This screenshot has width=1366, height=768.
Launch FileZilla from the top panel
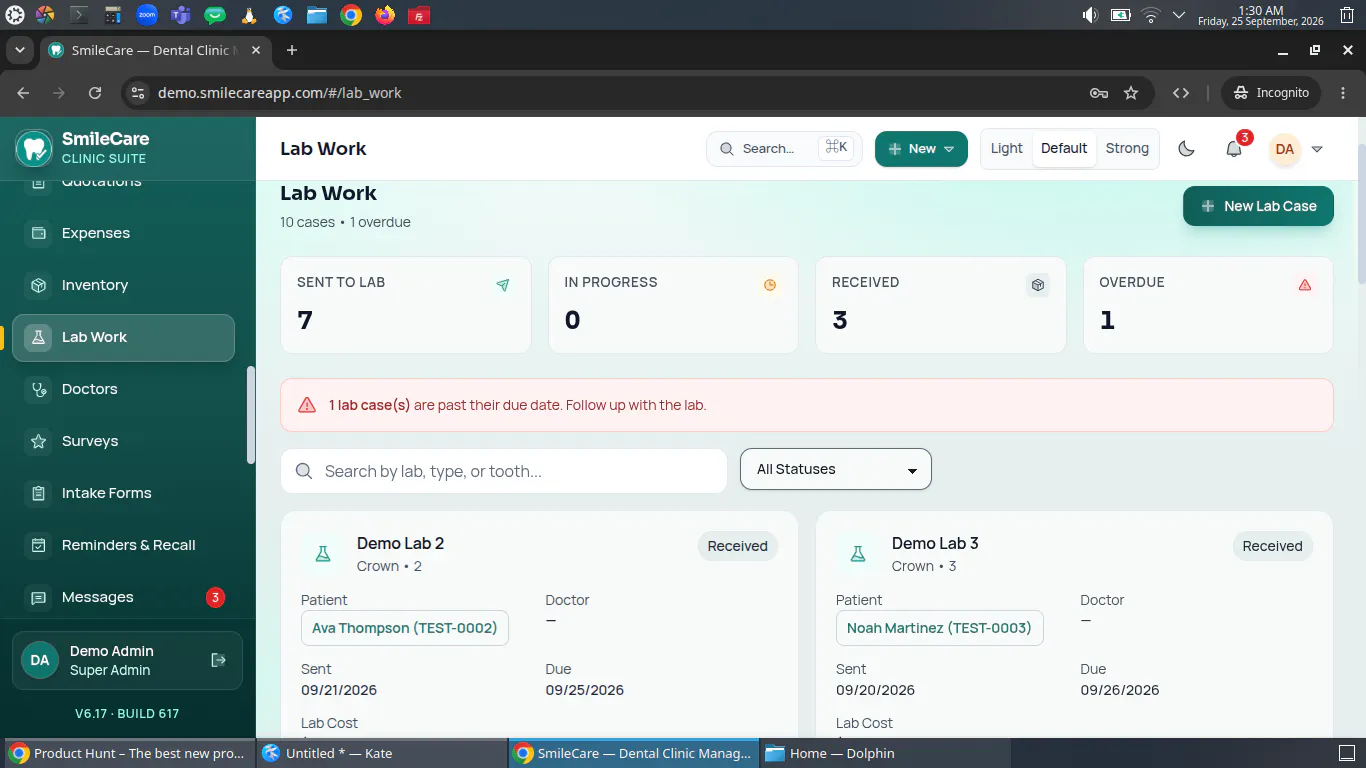coord(419,15)
